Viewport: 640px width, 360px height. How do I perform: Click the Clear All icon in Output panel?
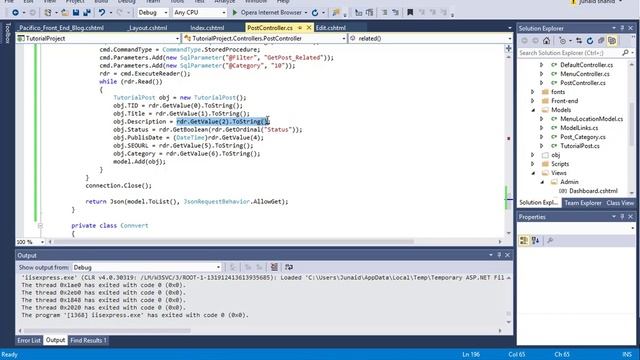click(x=274, y=267)
